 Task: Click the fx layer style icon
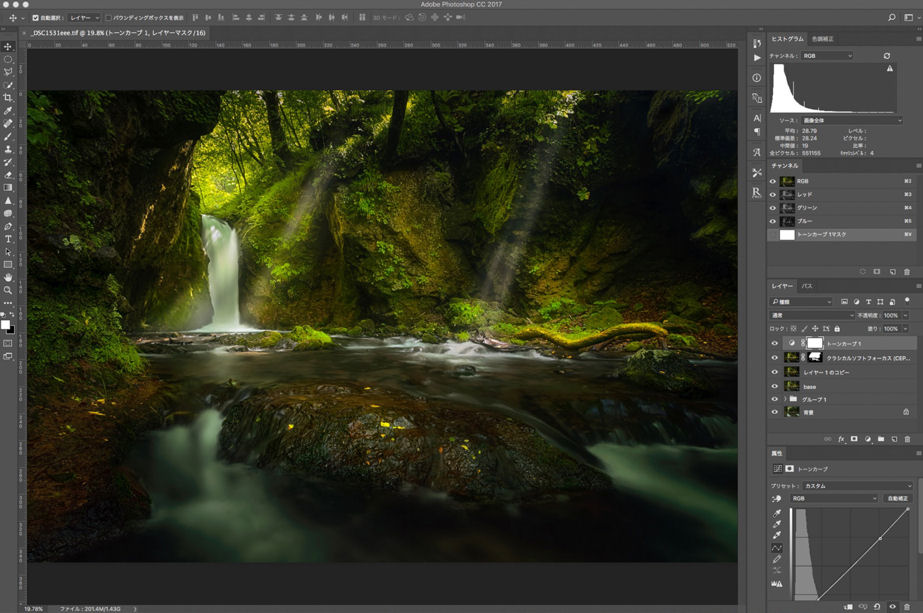tap(840, 439)
